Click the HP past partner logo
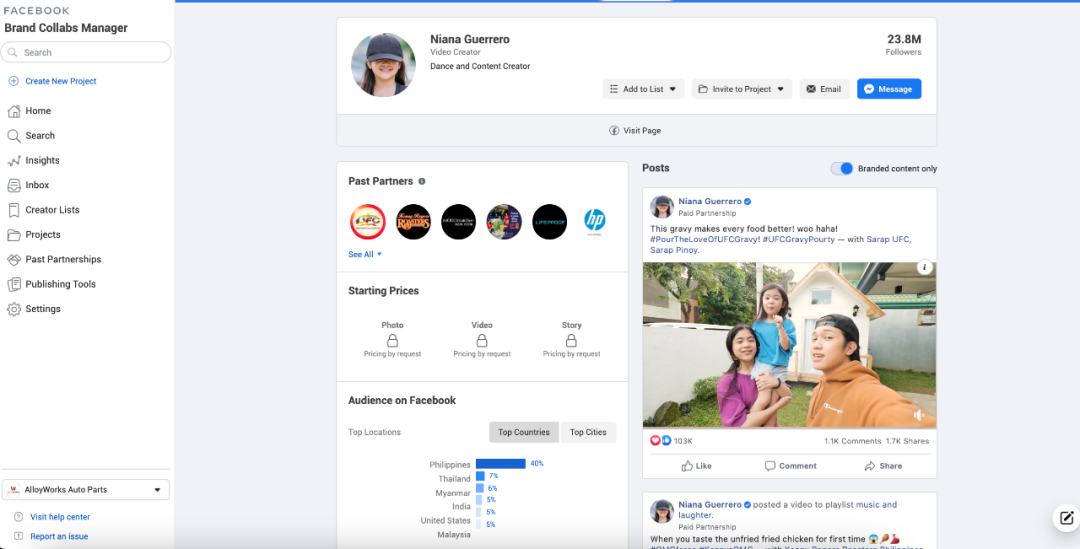Screen dimensions: 1080x549 pyautogui.click(x=595, y=221)
